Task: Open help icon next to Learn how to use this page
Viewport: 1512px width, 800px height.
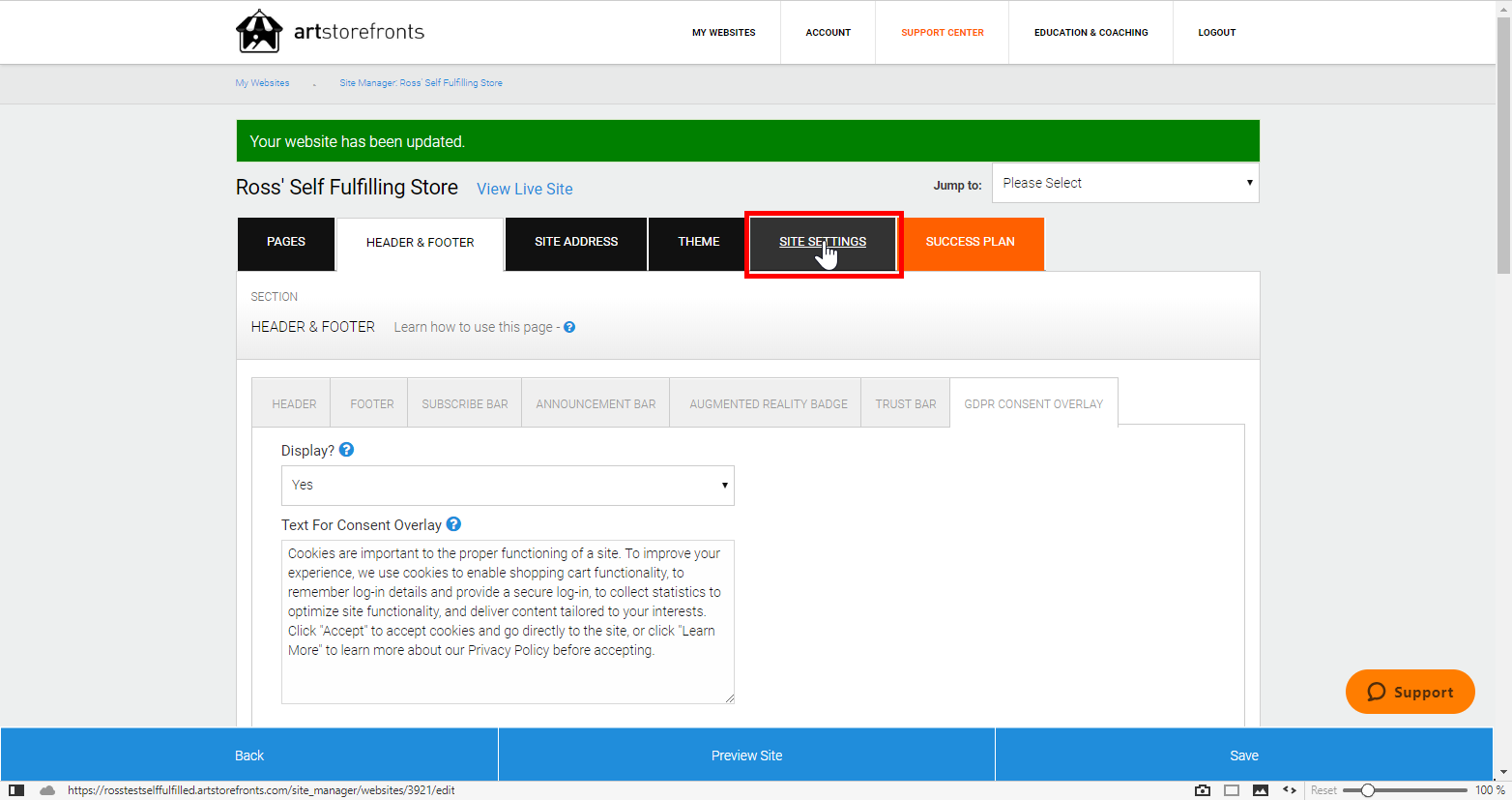Action: click(569, 327)
